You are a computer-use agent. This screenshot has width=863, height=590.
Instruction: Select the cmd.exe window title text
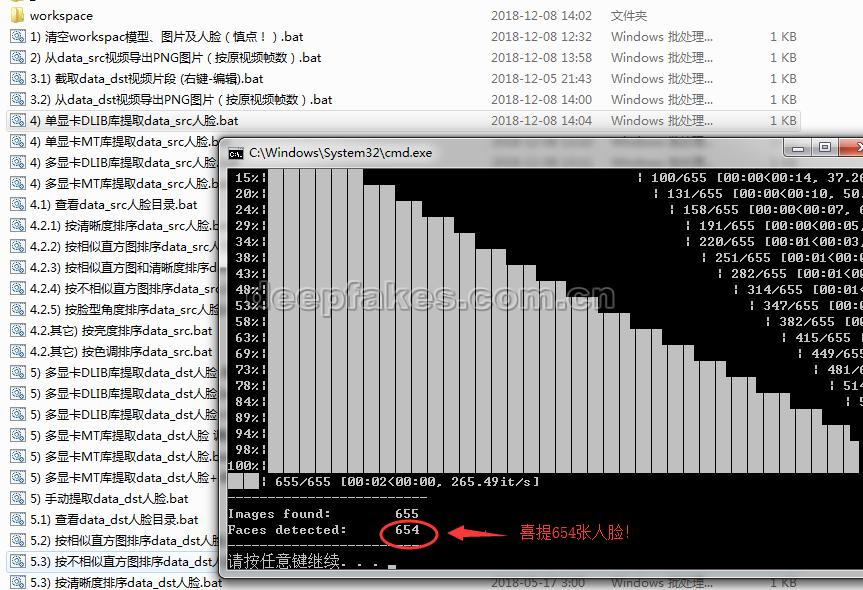[x=341, y=152]
